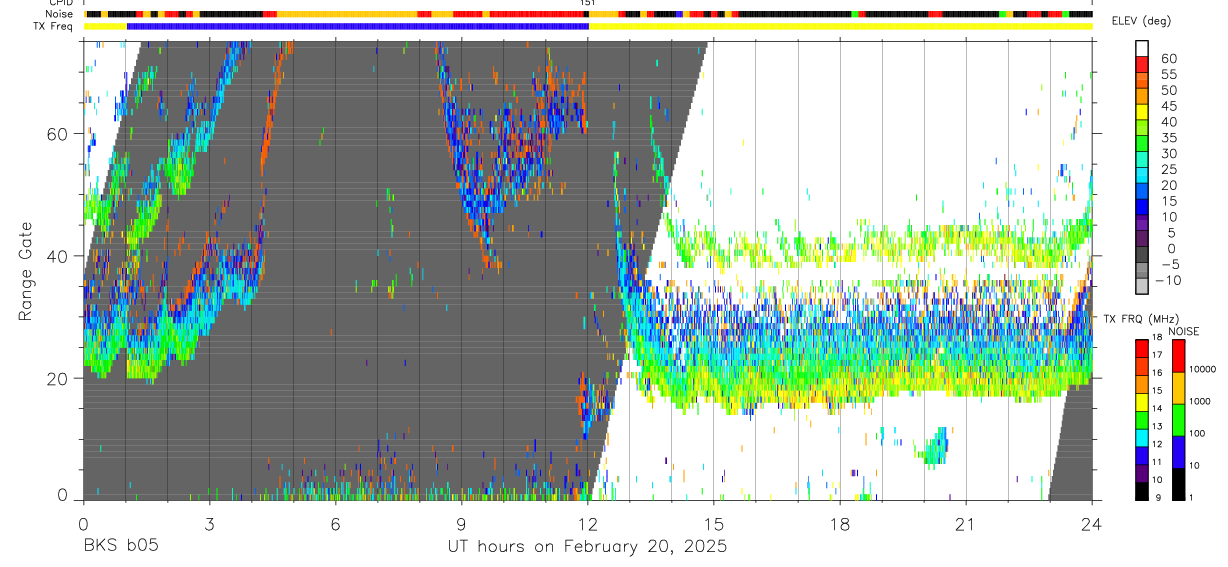Image resolution: width=1228 pixels, height=567 pixels.
Task: Click the '18' tick on UT hours axis
Action: [x=839, y=523]
